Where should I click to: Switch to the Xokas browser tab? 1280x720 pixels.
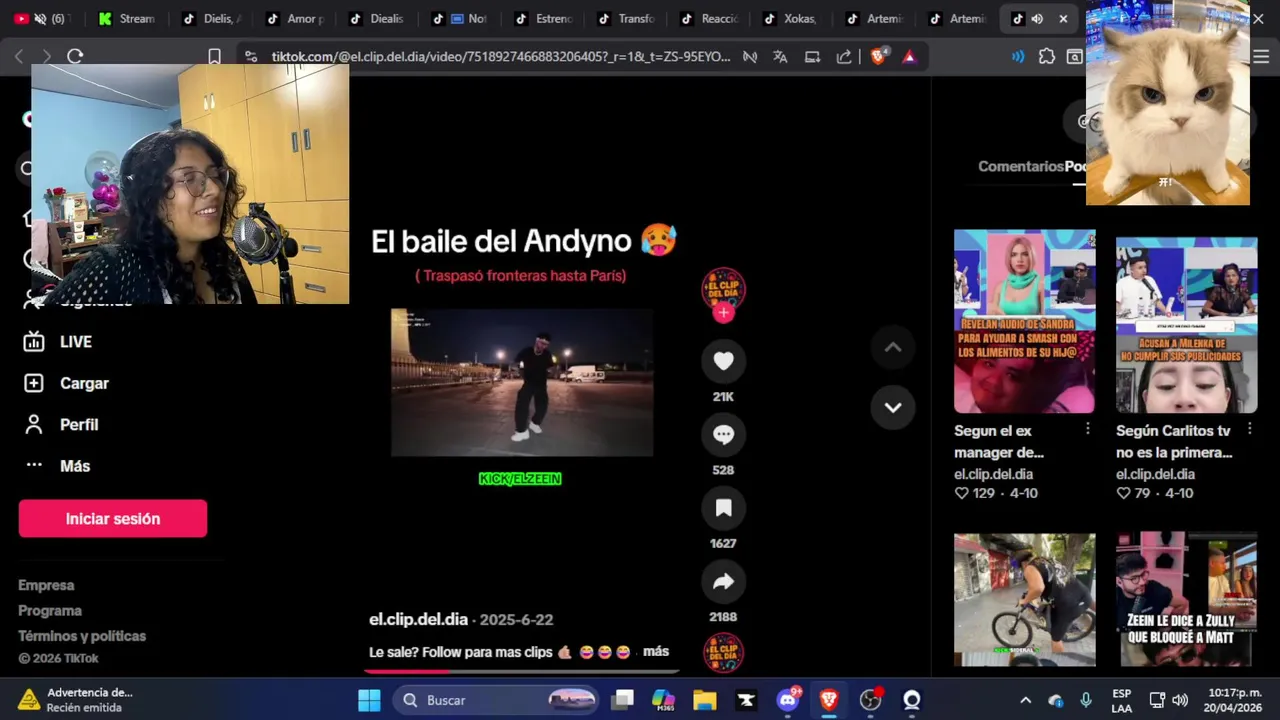pyautogui.click(x=792, y=19)
